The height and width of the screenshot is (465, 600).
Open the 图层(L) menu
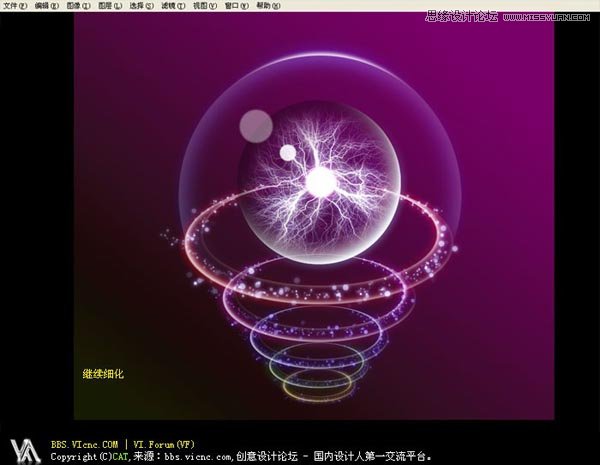[x=110, y=6]
